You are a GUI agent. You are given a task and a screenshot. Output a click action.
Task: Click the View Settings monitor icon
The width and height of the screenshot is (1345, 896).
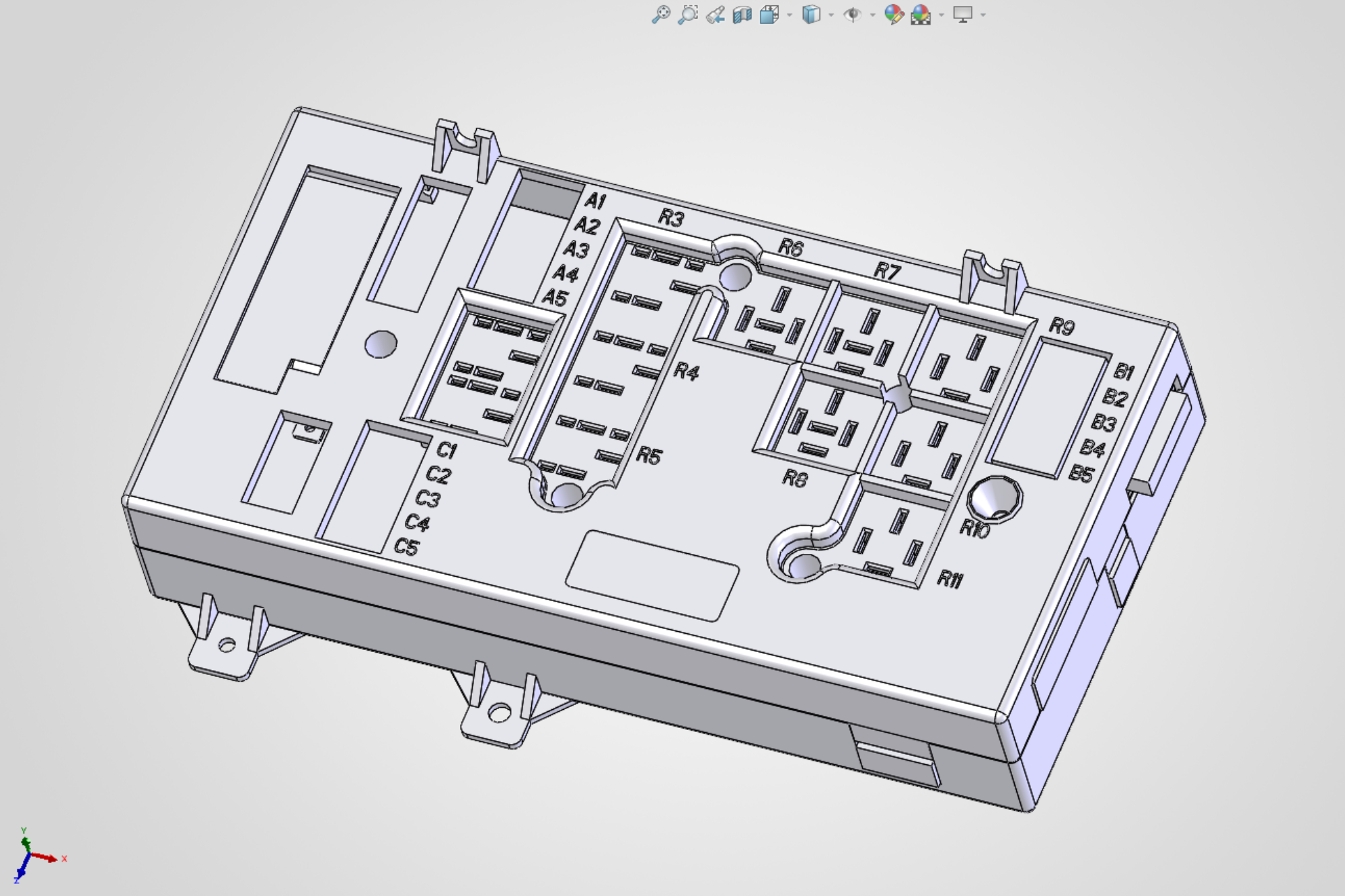pyautogui.click(x=963, y=14)
